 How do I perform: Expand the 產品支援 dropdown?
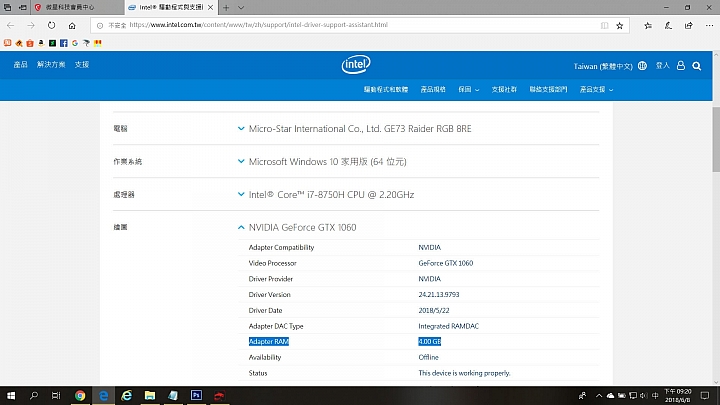tap(596, 90)
